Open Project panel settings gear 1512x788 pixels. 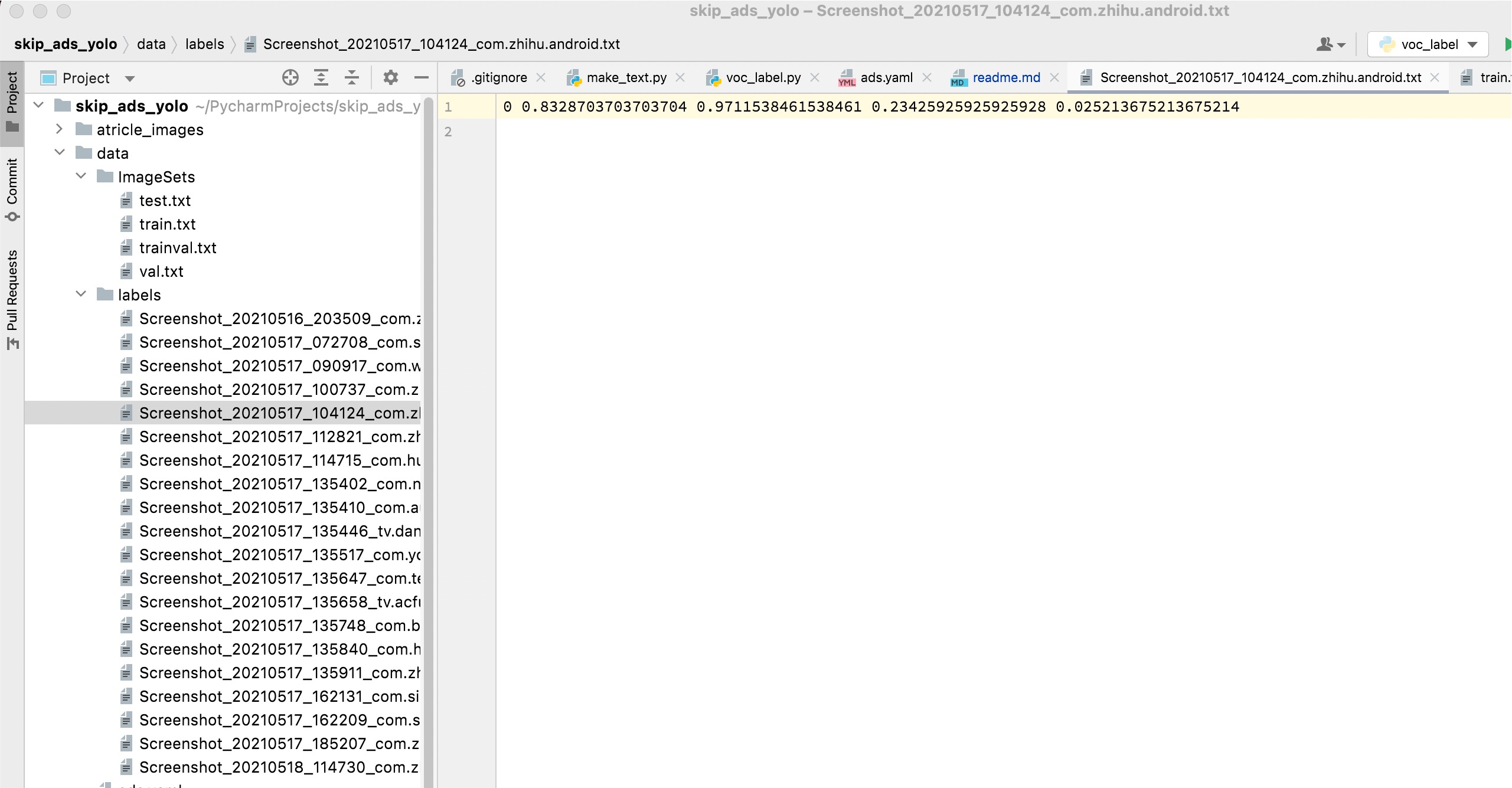click(390, 77)
